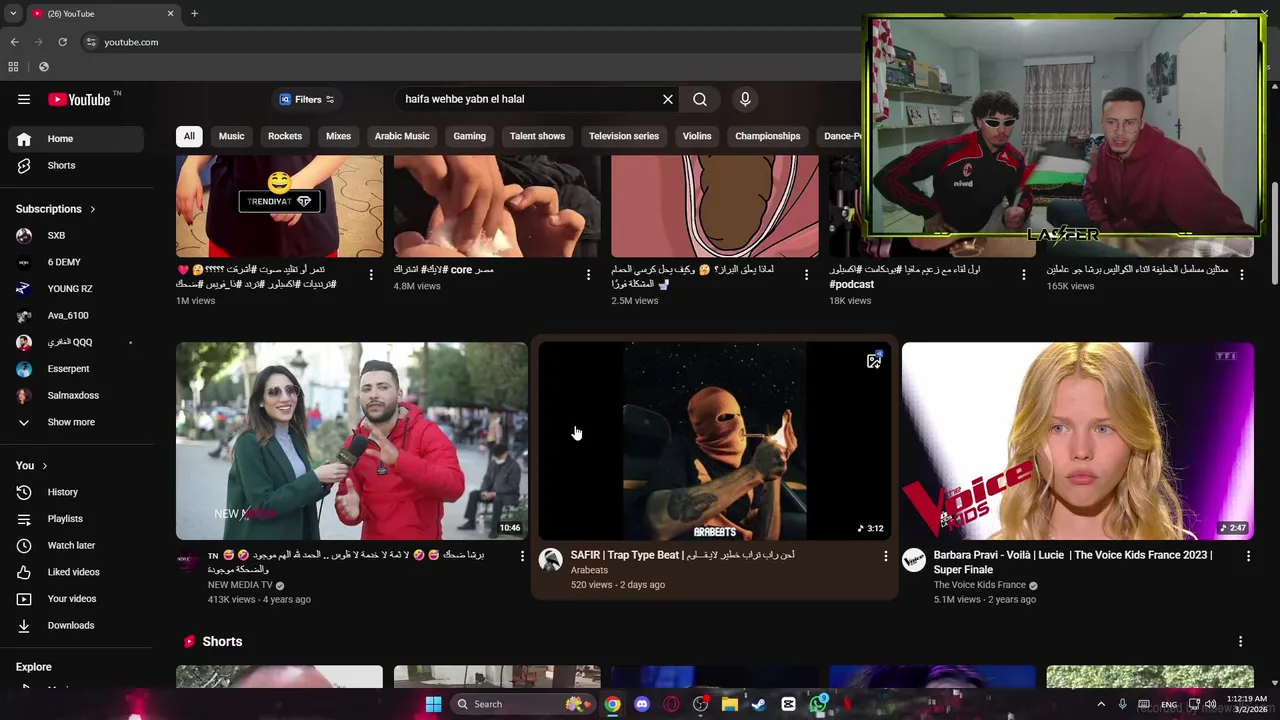Show hidden system tray icons chevron
1280x720 pixels.
coord(1101,704)
